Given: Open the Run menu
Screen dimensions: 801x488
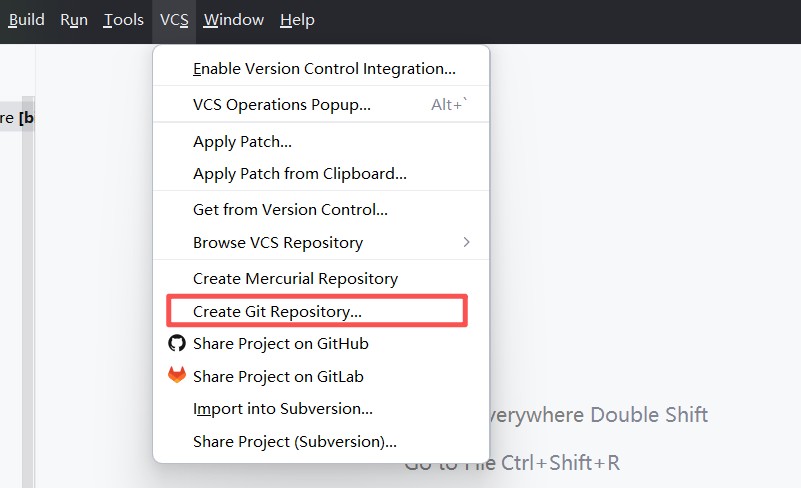Looking at the screenshot, I should click(x=74, y=20).
